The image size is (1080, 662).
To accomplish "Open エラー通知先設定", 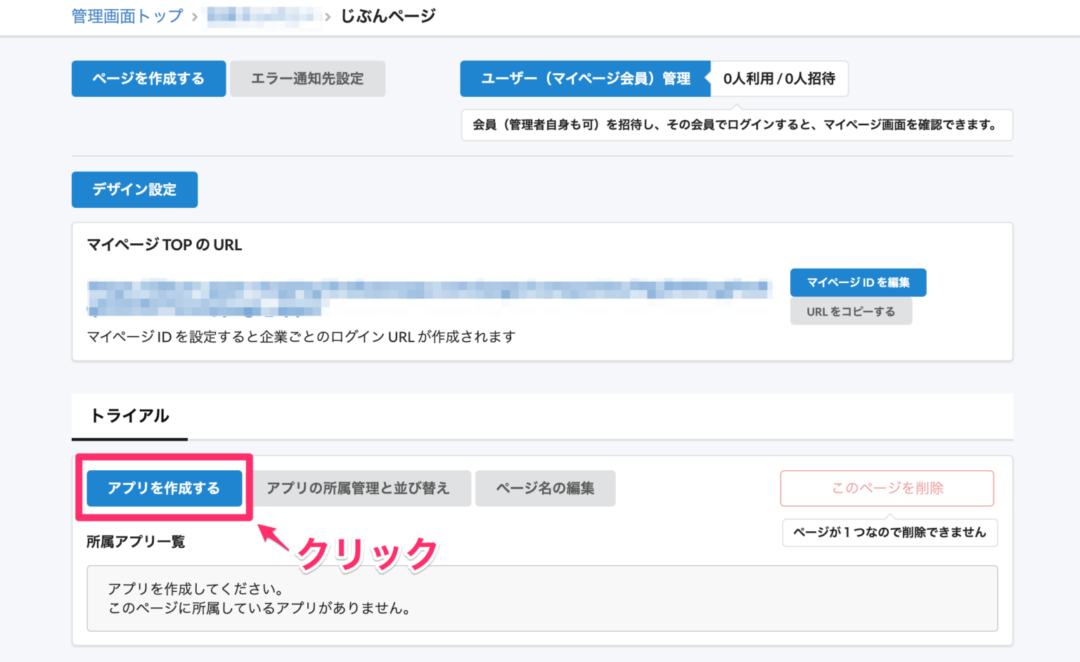I will click(307, 78).
